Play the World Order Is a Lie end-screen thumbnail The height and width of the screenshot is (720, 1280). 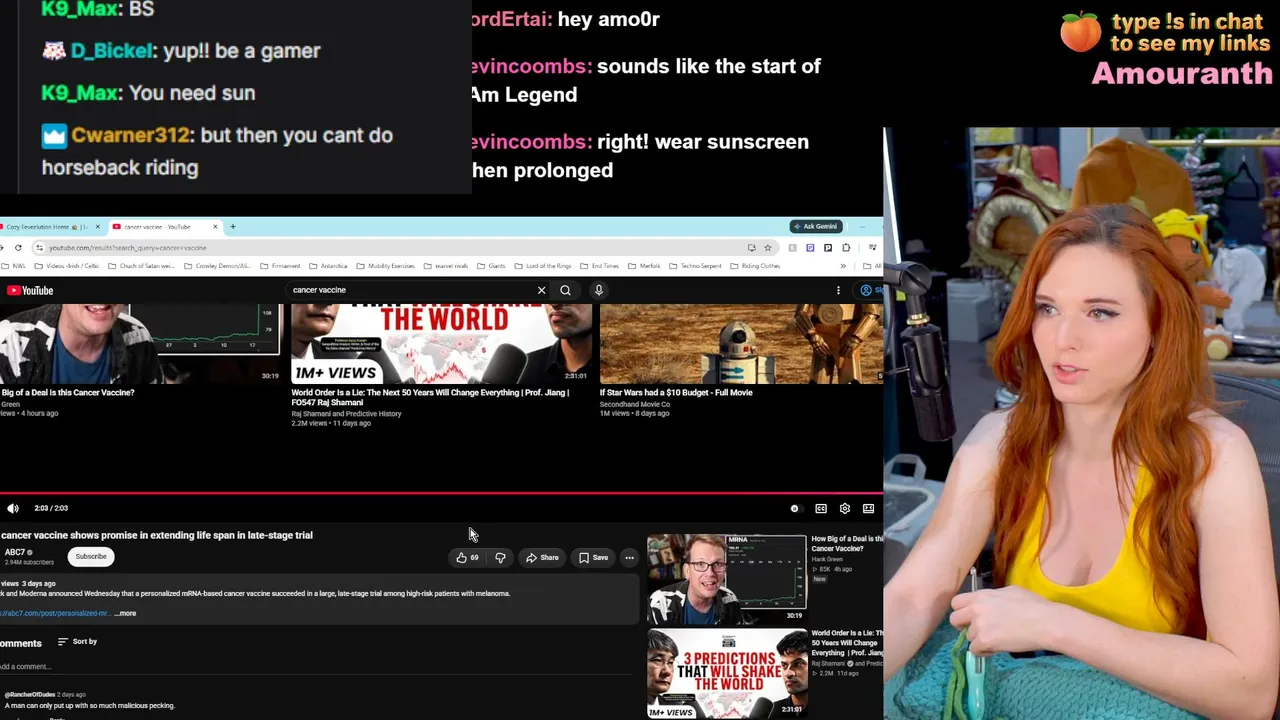pos(440,343)
